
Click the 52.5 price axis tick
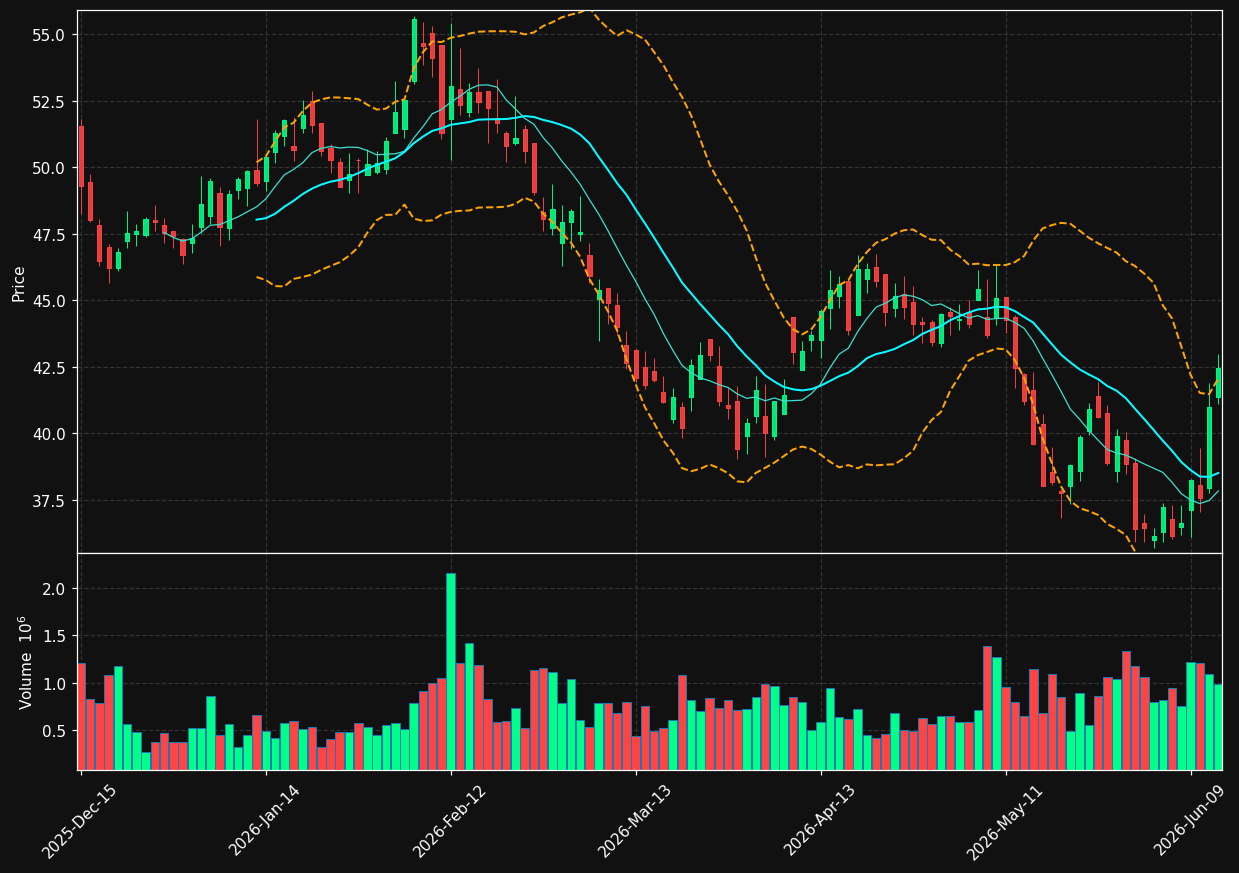click(x=49, y=102)
